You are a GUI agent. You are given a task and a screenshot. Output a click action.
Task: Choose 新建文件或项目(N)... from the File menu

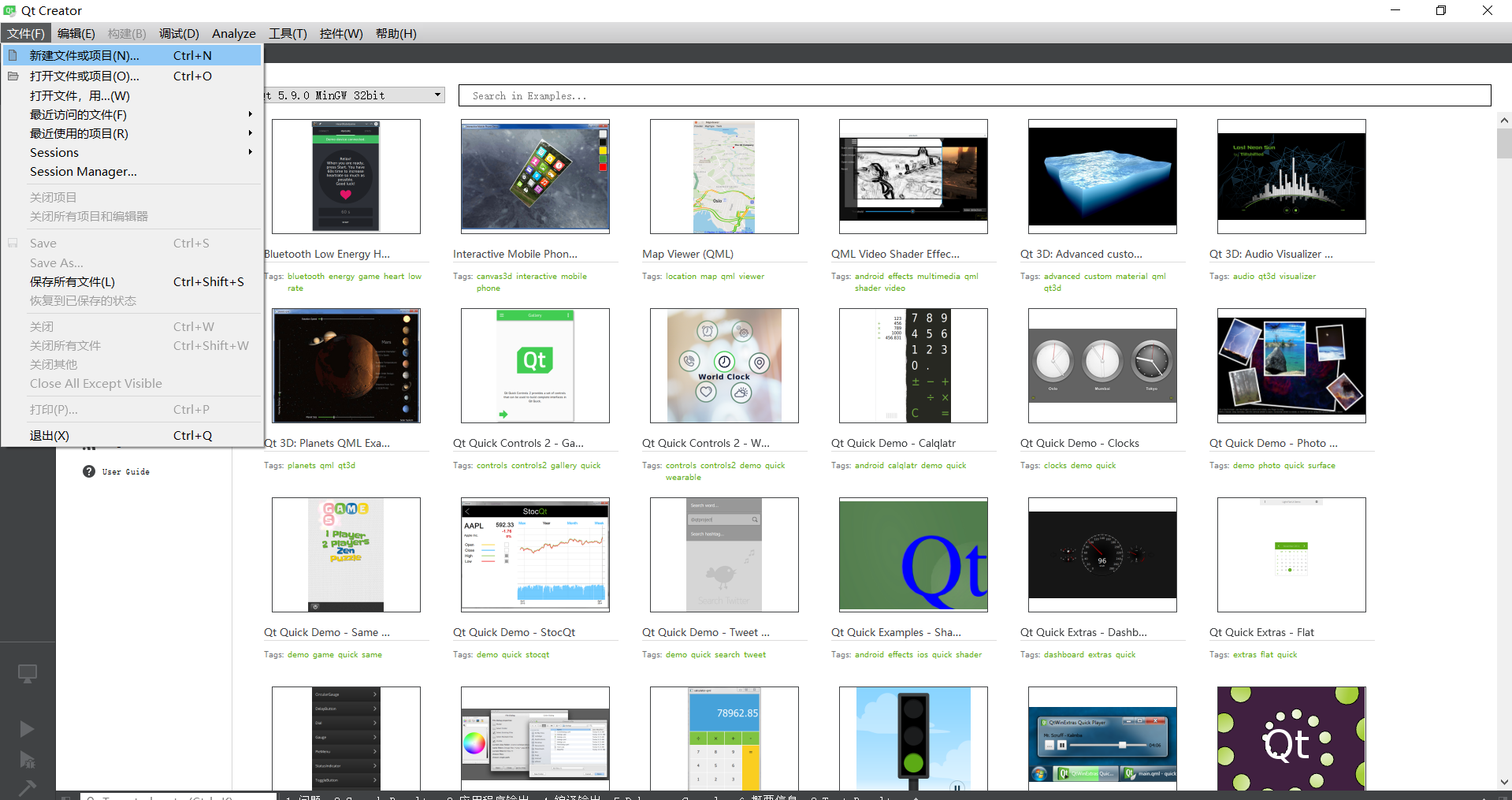click(x=132, y=55)
